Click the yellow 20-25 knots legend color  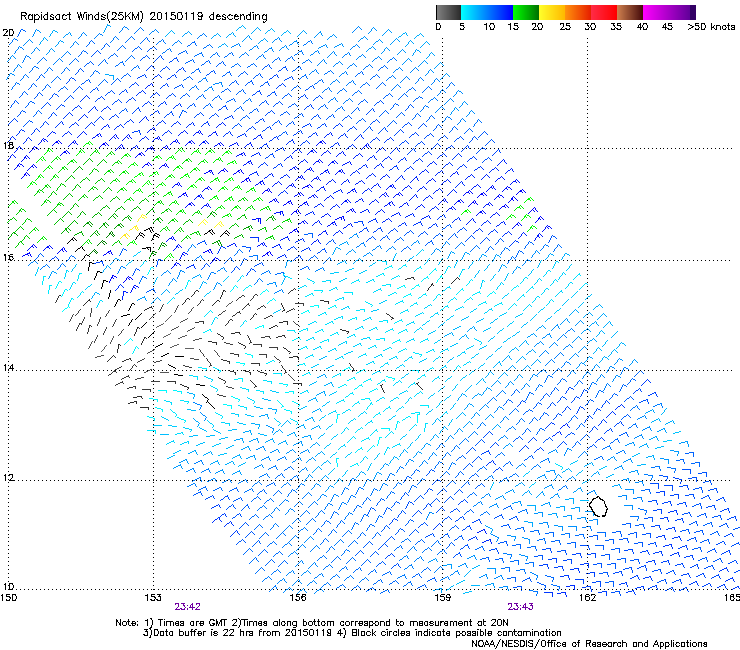click(552, 12)
